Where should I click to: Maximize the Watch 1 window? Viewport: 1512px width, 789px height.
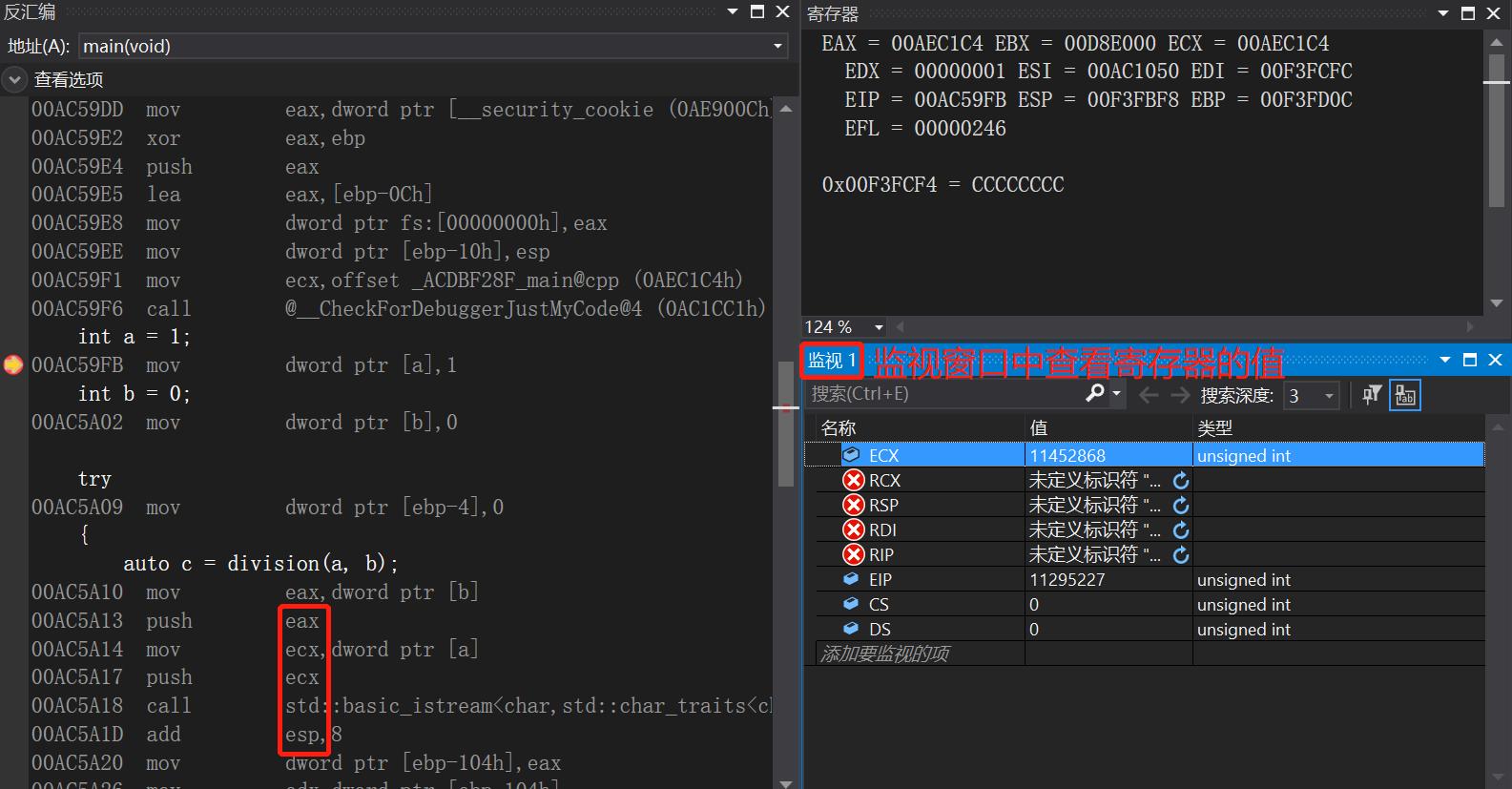[1470, 360]
